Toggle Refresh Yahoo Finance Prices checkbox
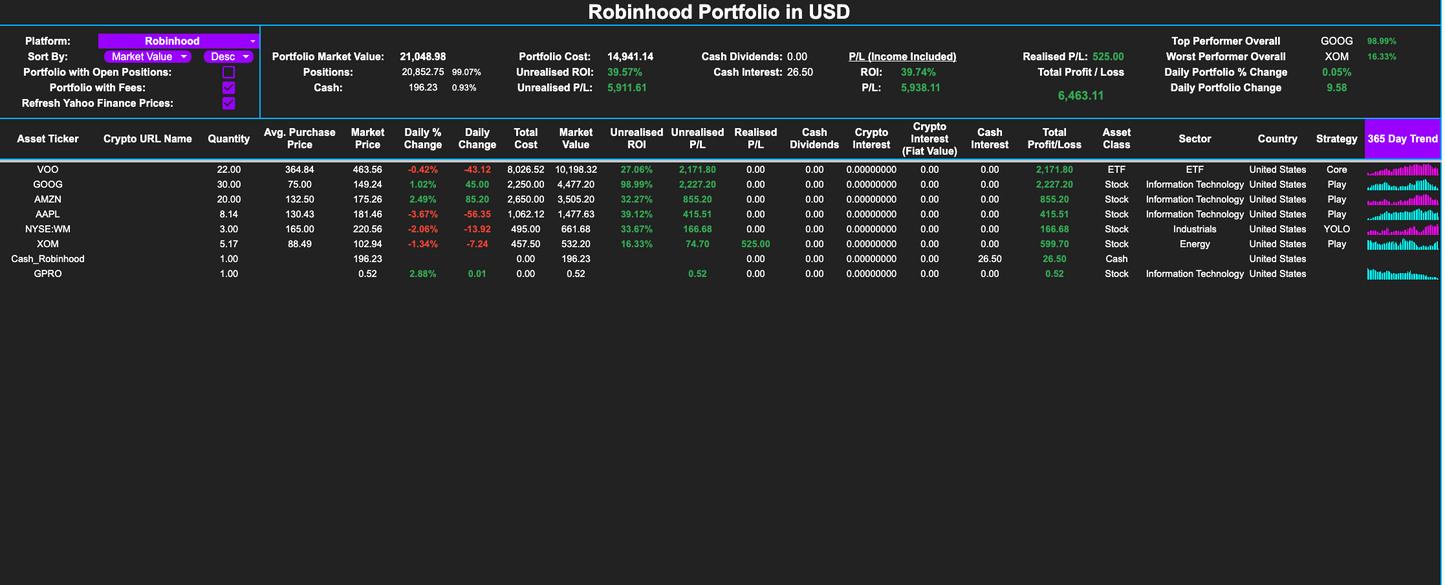 pos(229,103)
